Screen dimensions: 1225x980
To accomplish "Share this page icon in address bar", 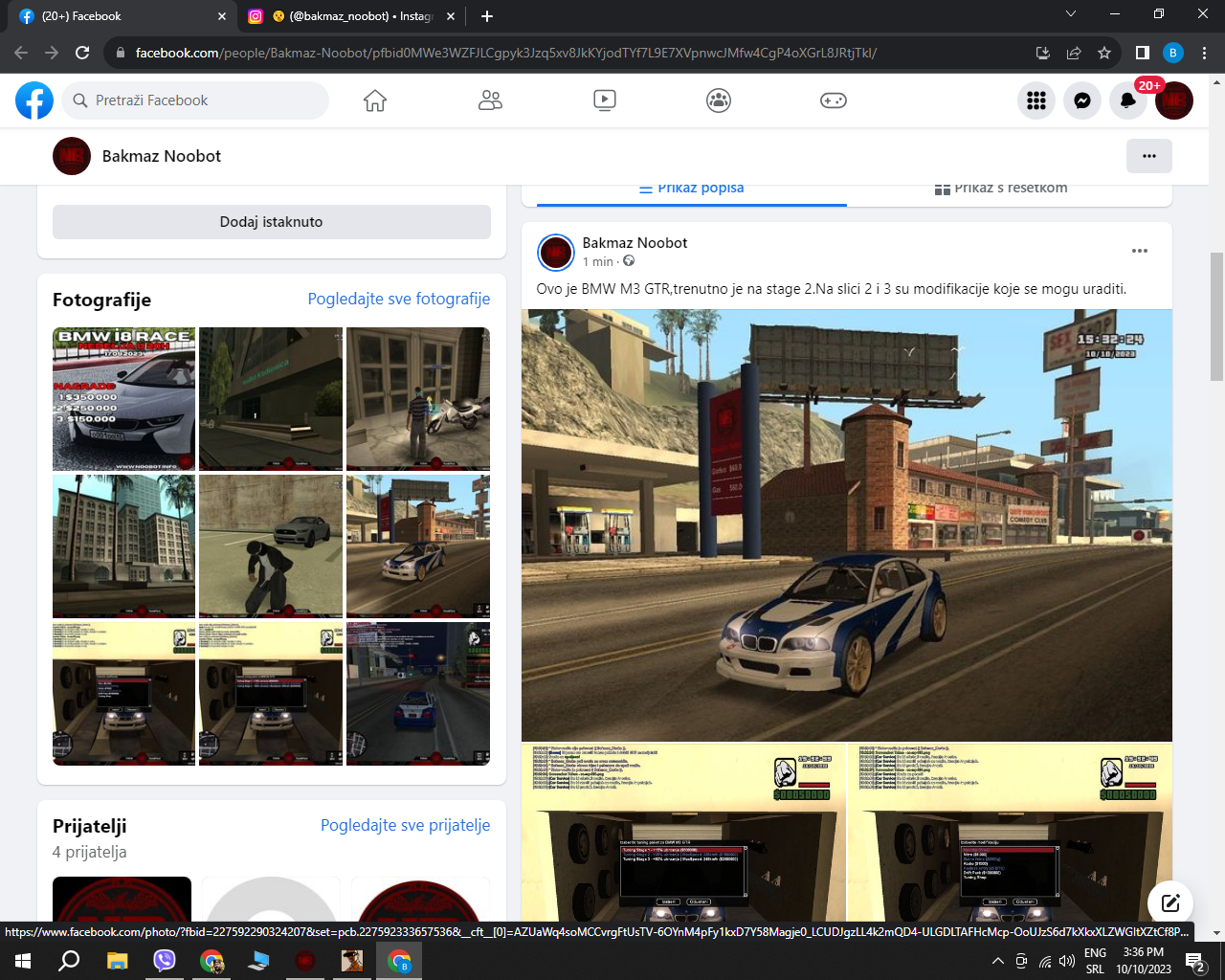I will (x=1074, y=53).
